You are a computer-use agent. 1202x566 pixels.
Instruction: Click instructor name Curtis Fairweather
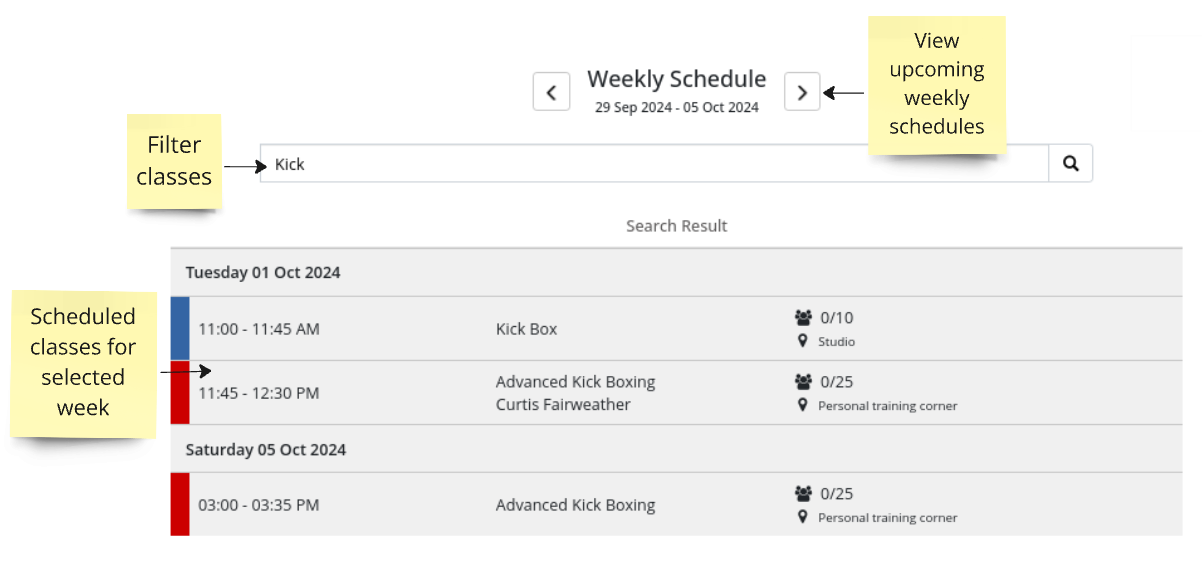tap(563, 405)
